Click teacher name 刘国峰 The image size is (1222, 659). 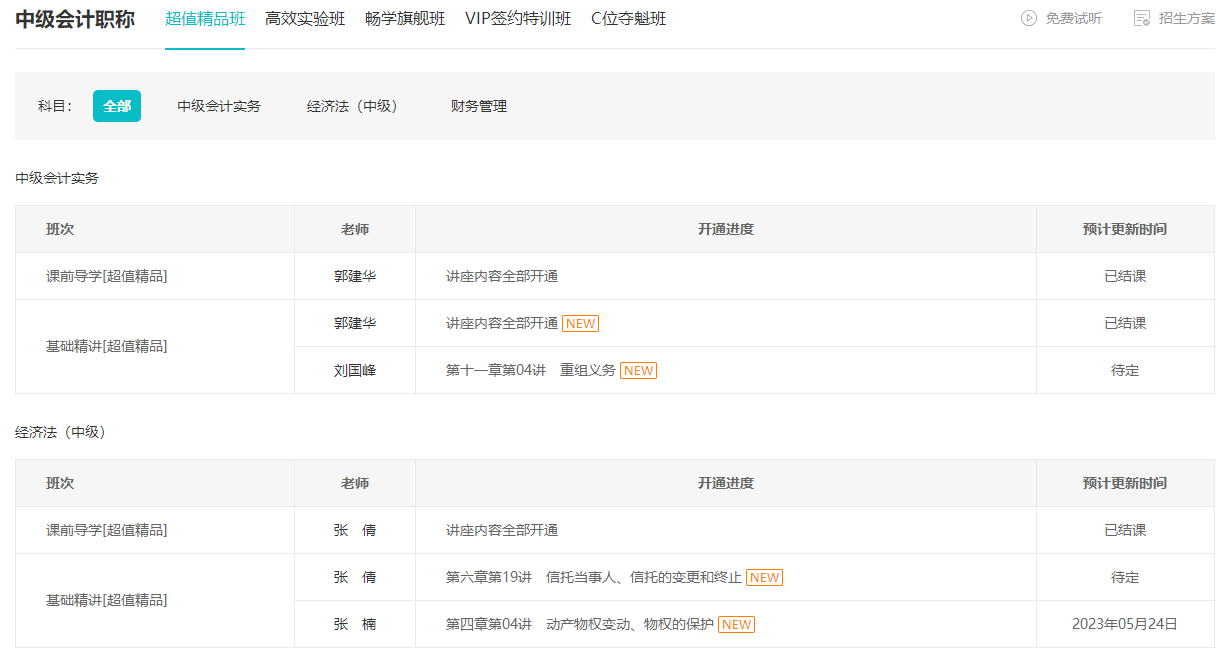(x=355, y=371)
